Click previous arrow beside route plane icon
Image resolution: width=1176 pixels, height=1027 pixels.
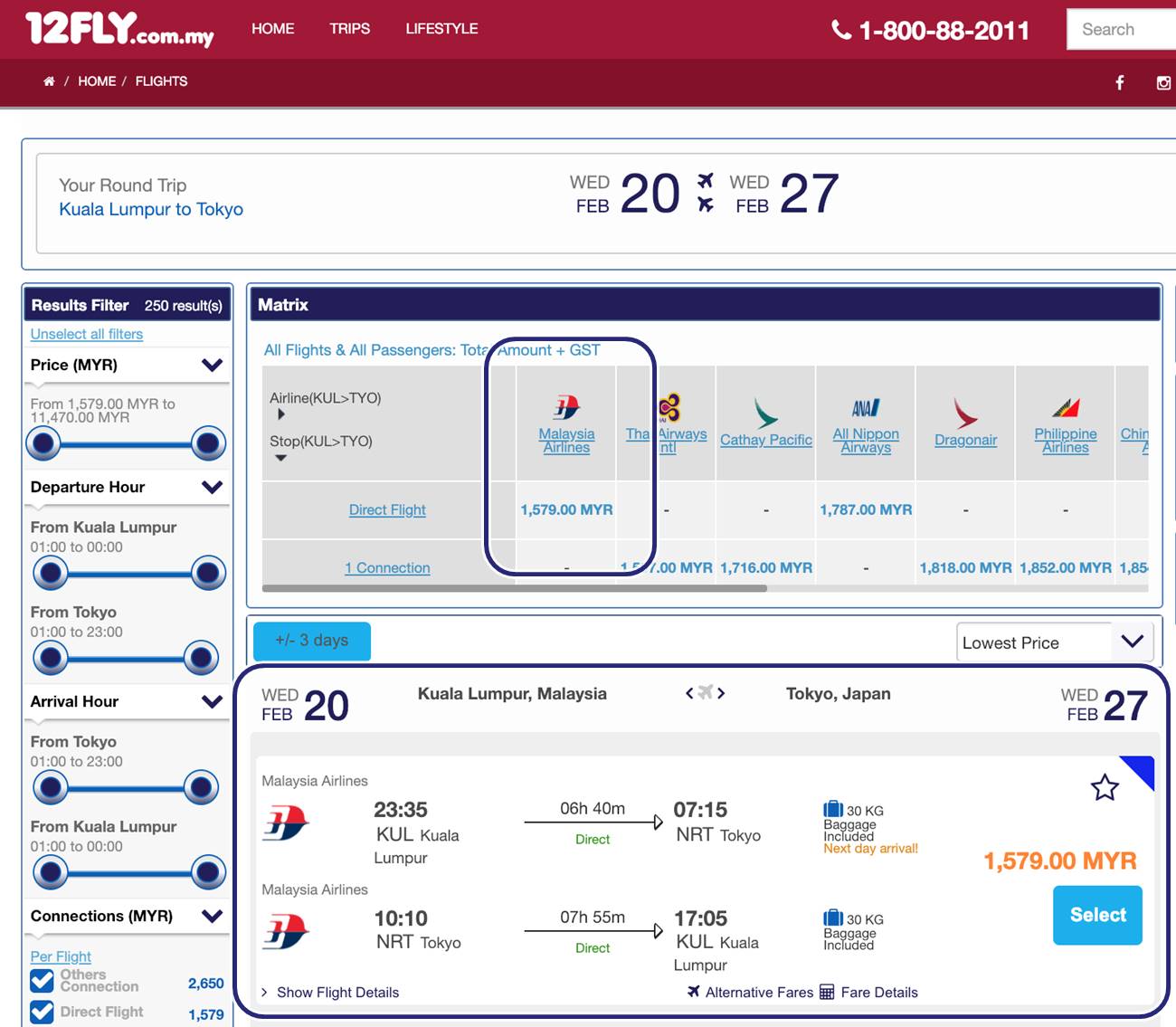(x=689, y=693)
